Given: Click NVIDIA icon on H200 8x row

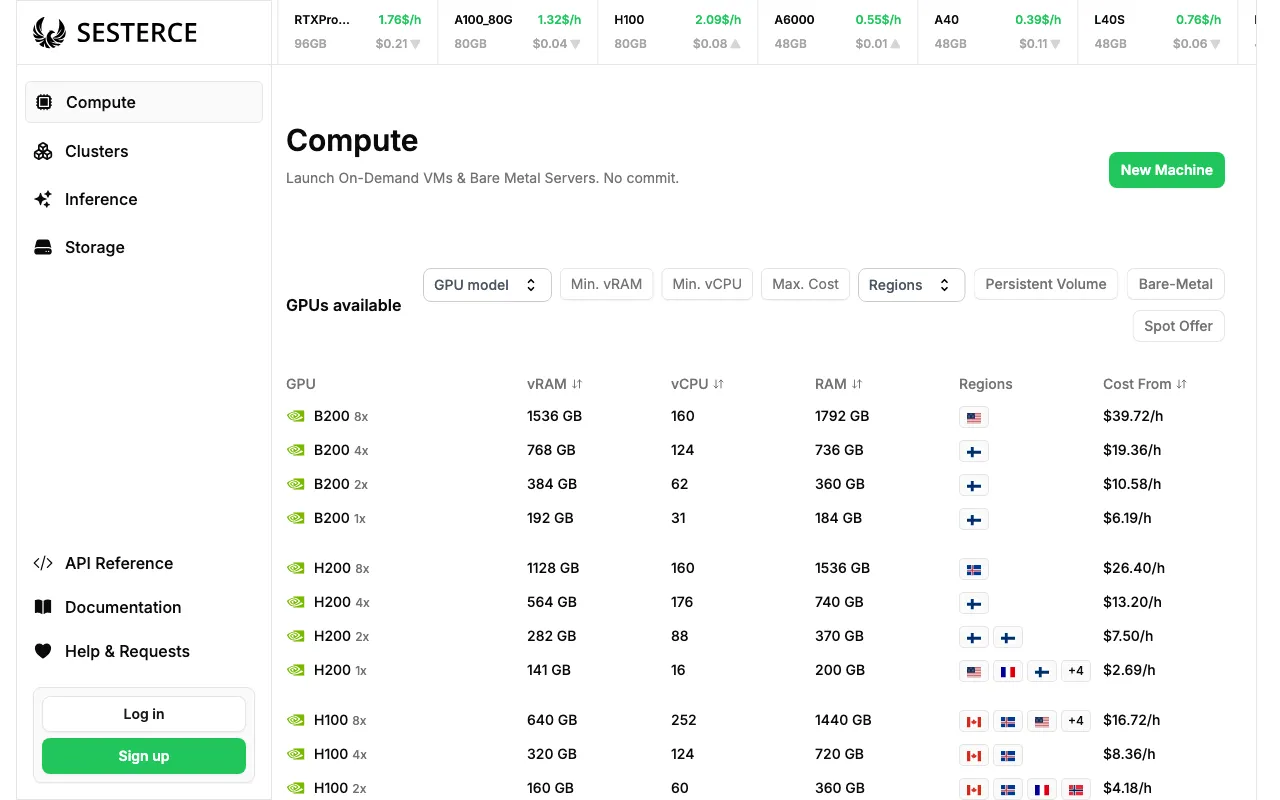Looking at the screenshot, I should [x=295, y=568].
